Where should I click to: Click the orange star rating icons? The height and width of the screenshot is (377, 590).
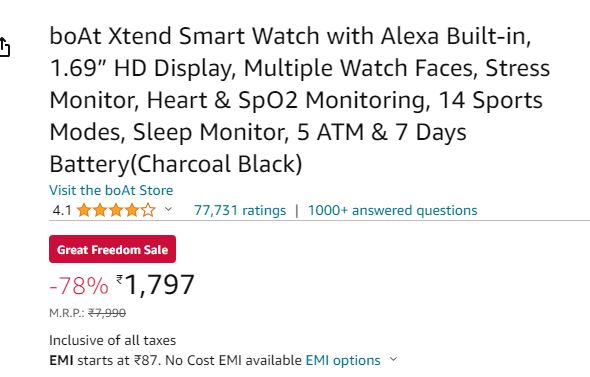[116, 210]
